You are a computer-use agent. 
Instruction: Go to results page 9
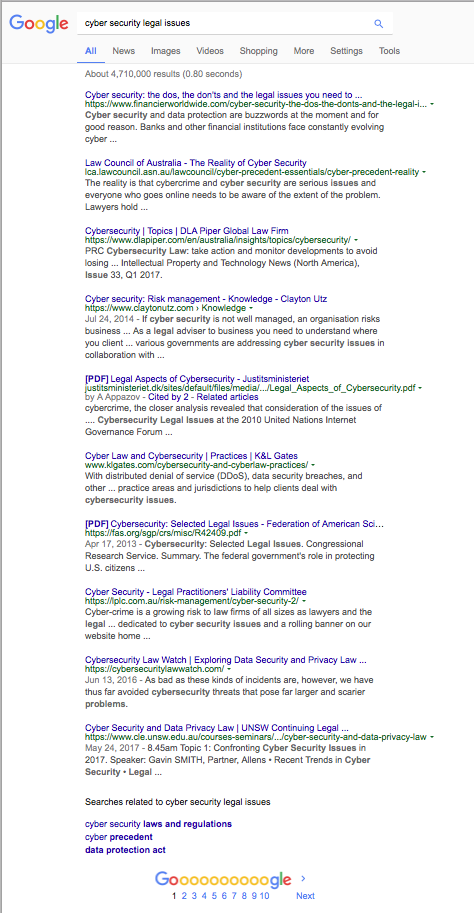pos(254,896)
